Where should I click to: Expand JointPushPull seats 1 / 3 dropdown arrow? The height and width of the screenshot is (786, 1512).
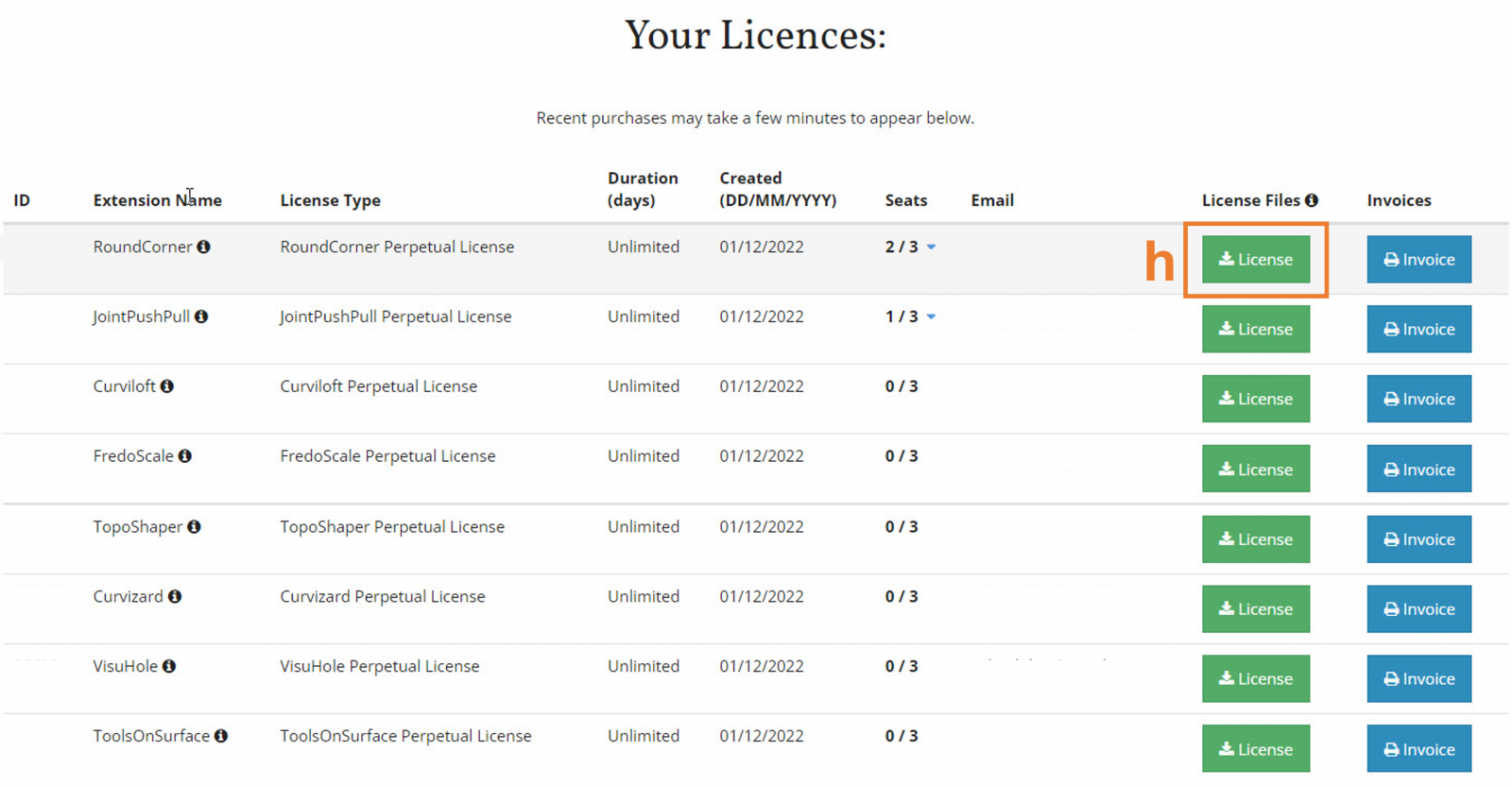tap(931, 317)
